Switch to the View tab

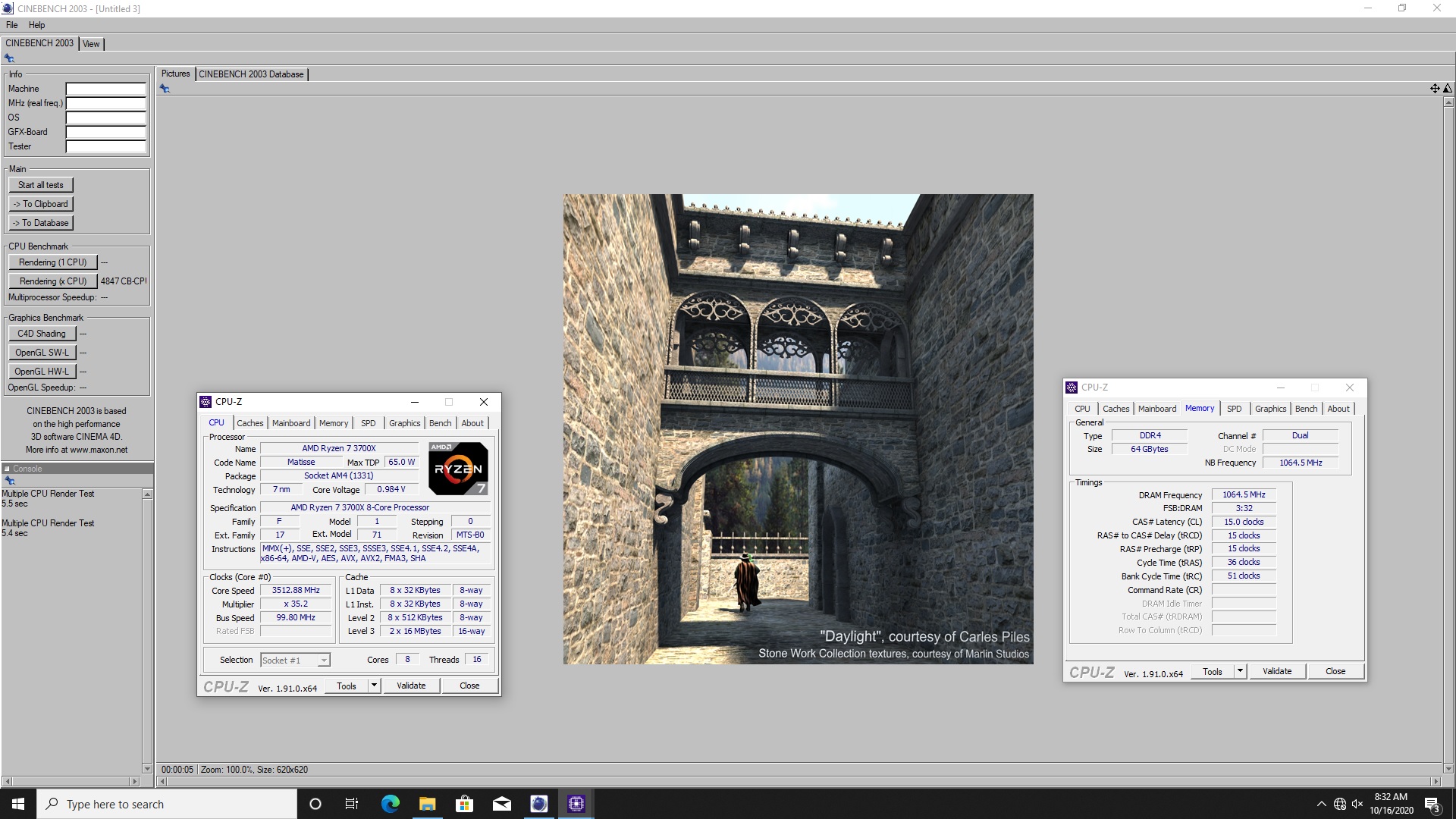[x=91, y=44]
